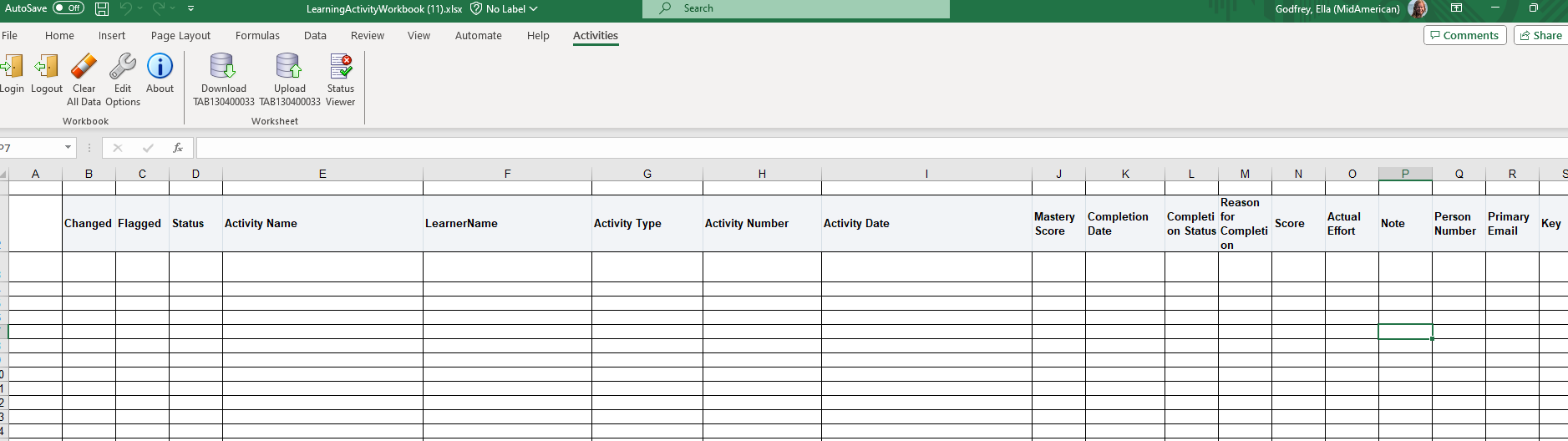
Task: Click the Share button
Action: [1541, 35]
